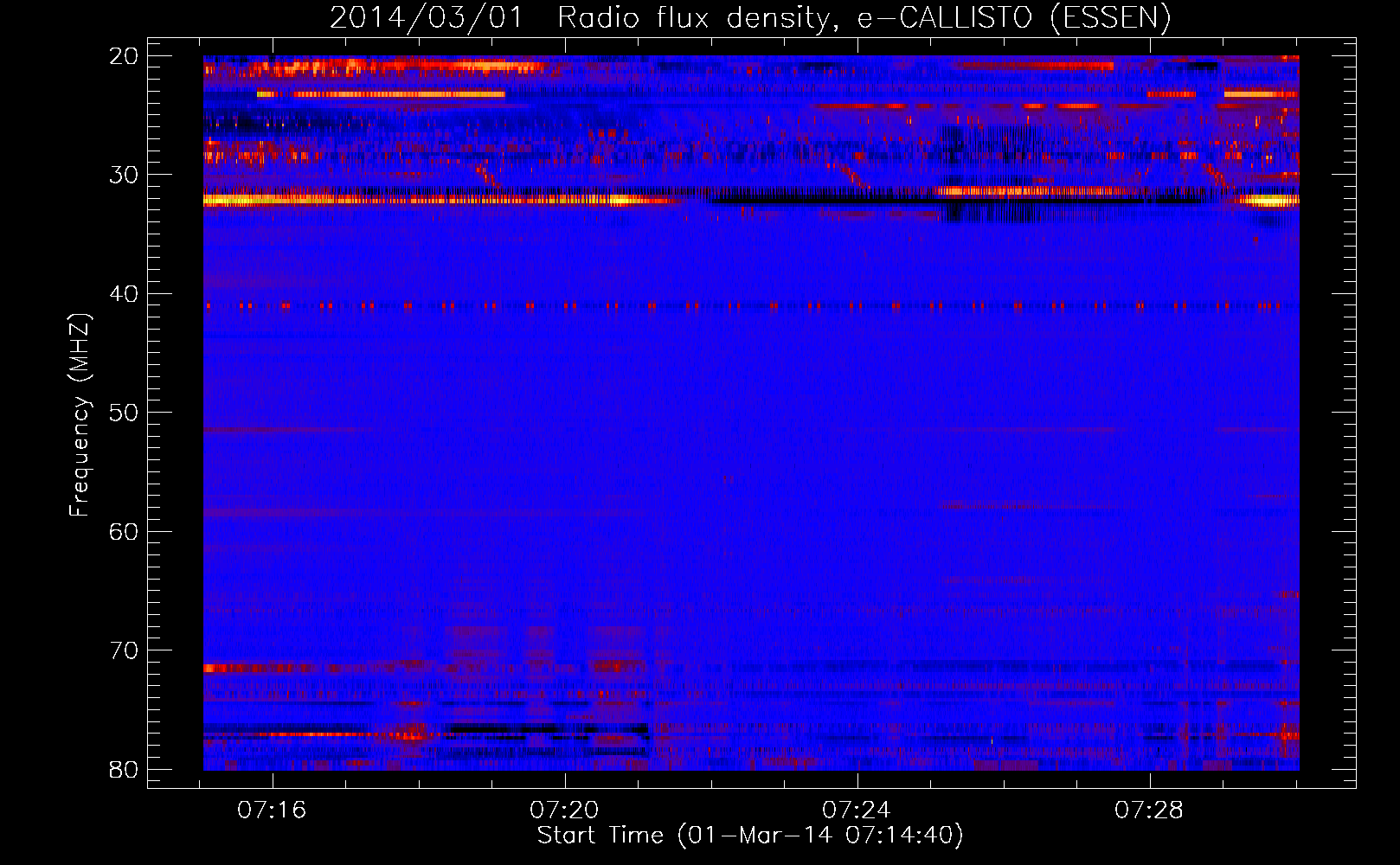This screenshot has height=865, width=1400.
Task: Click the 07:20 time tick label
Action: tap(564, 811)
